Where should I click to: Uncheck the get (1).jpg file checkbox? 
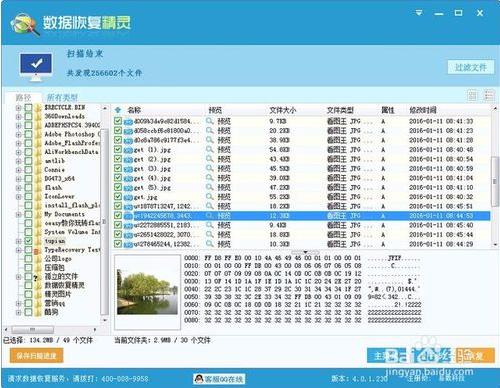coord(118,149)
